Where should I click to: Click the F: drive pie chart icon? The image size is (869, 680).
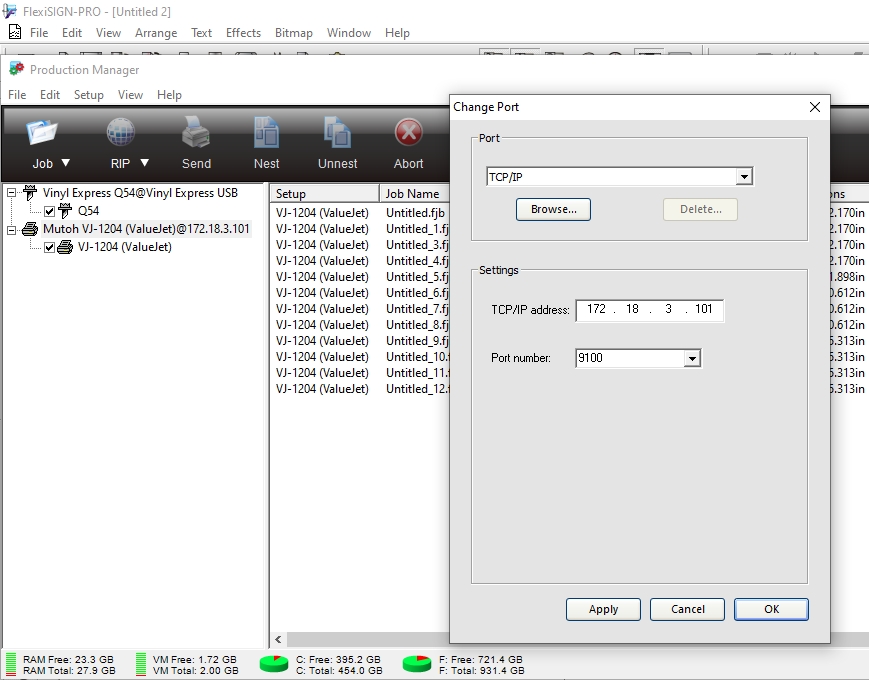[417, 663]
